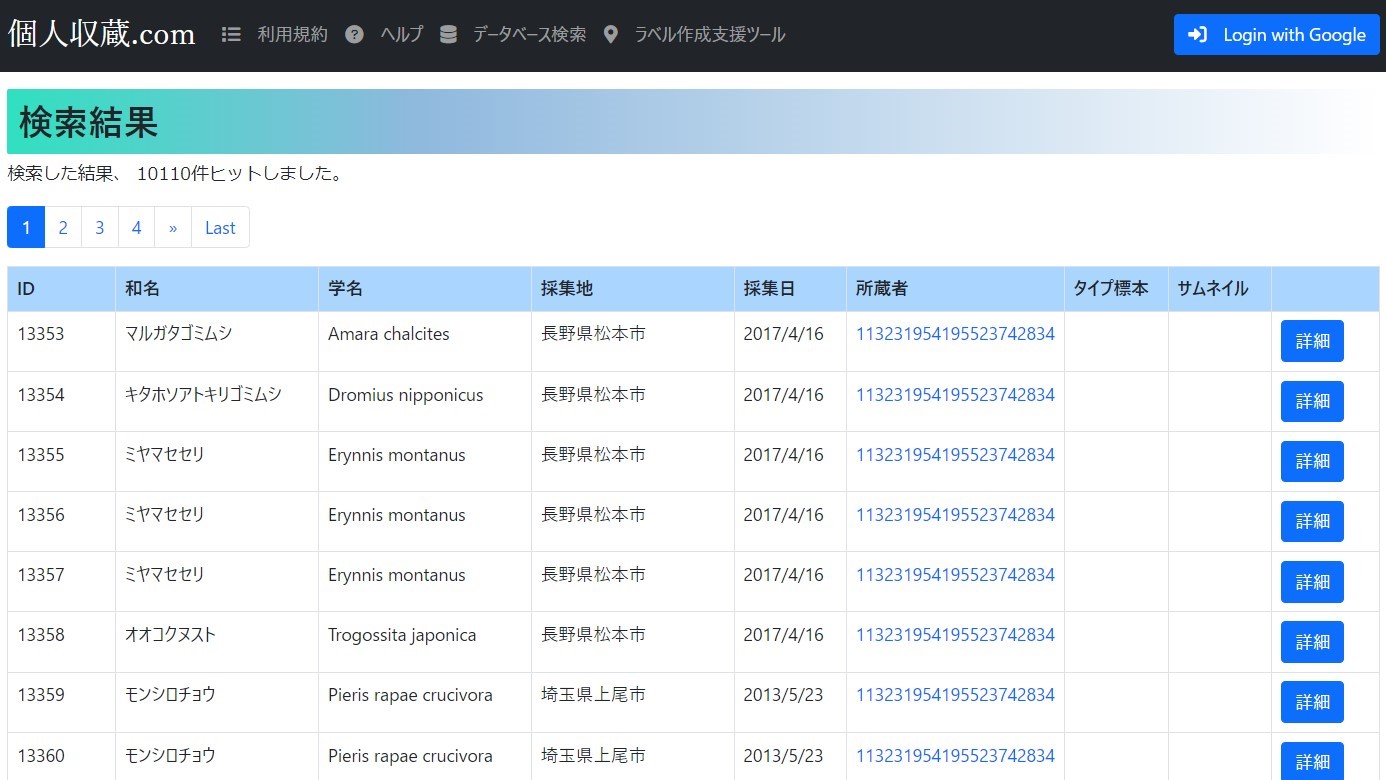
Task: Click the » next page arrow
Action: 173,228
